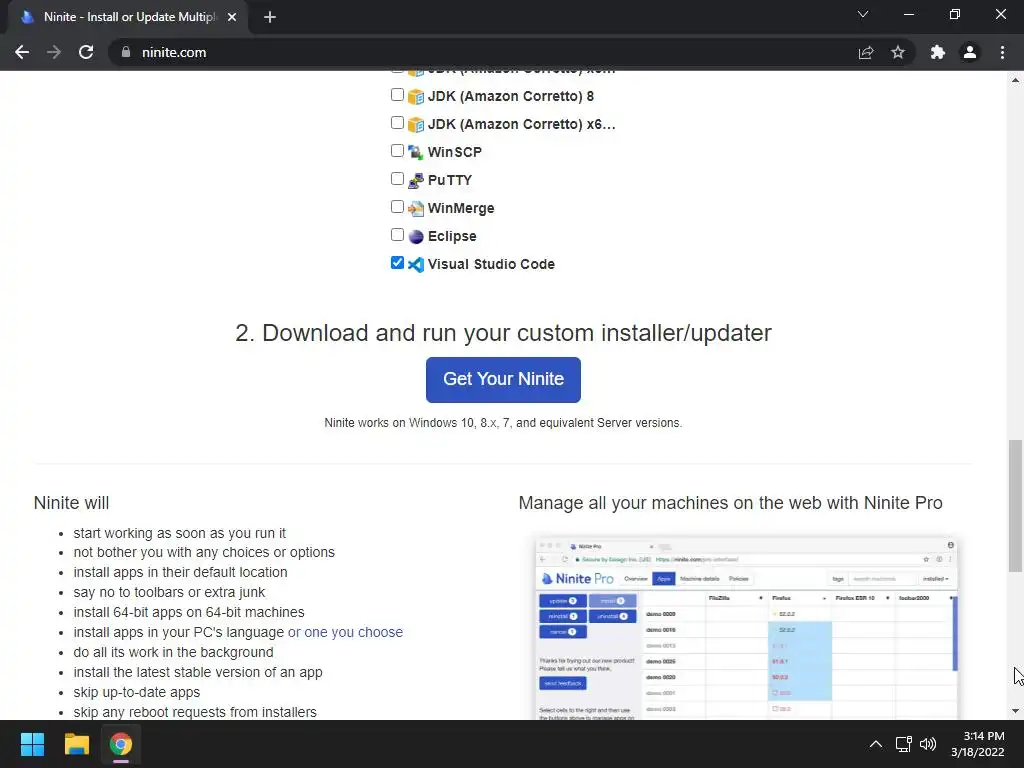Click the 'WinMerge' label
The image size is (1024, 768).
click(461, 208)
